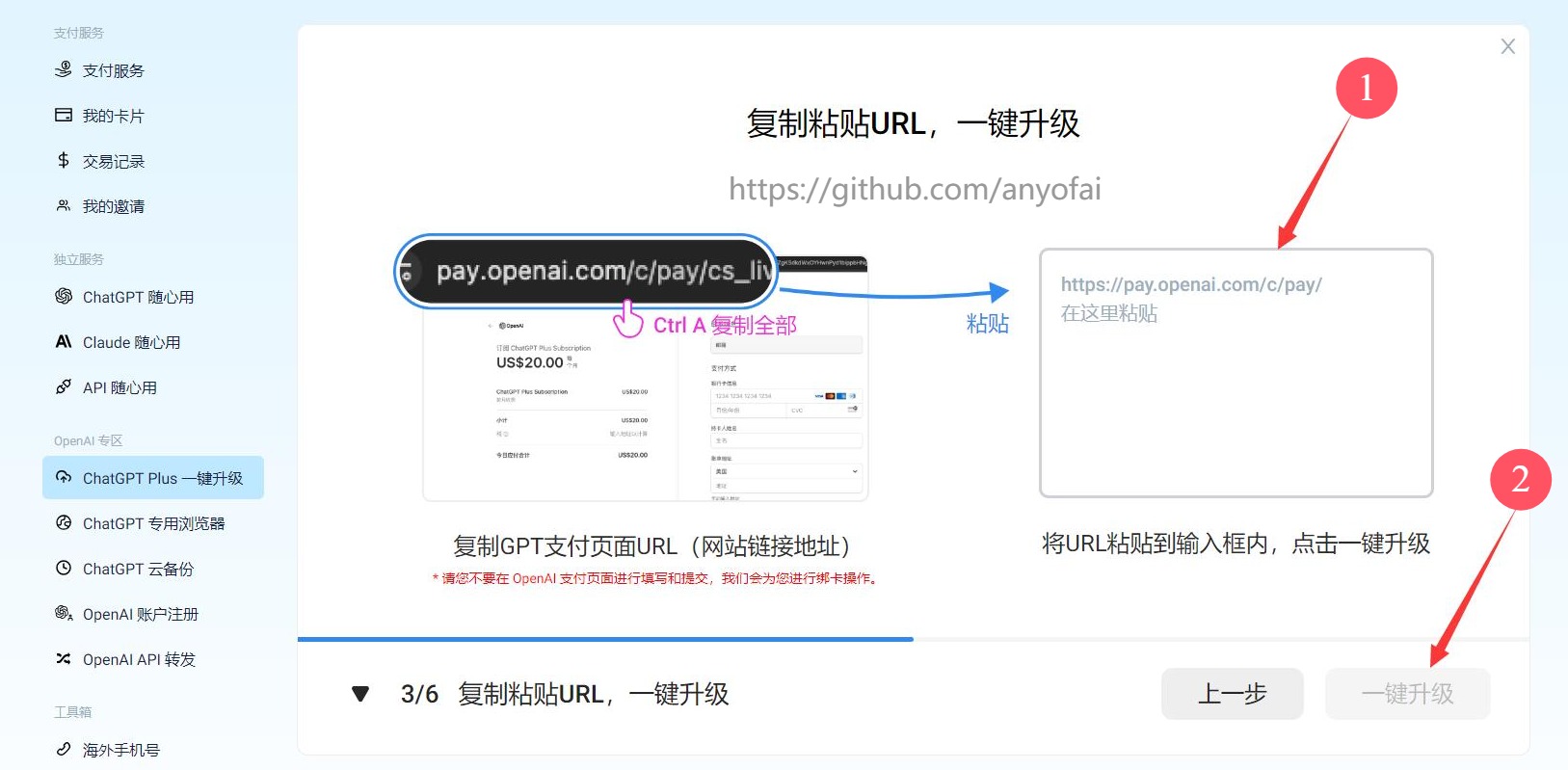
Task: Close the upgrade dialog with the X
Action: [x=1508, y=46]
